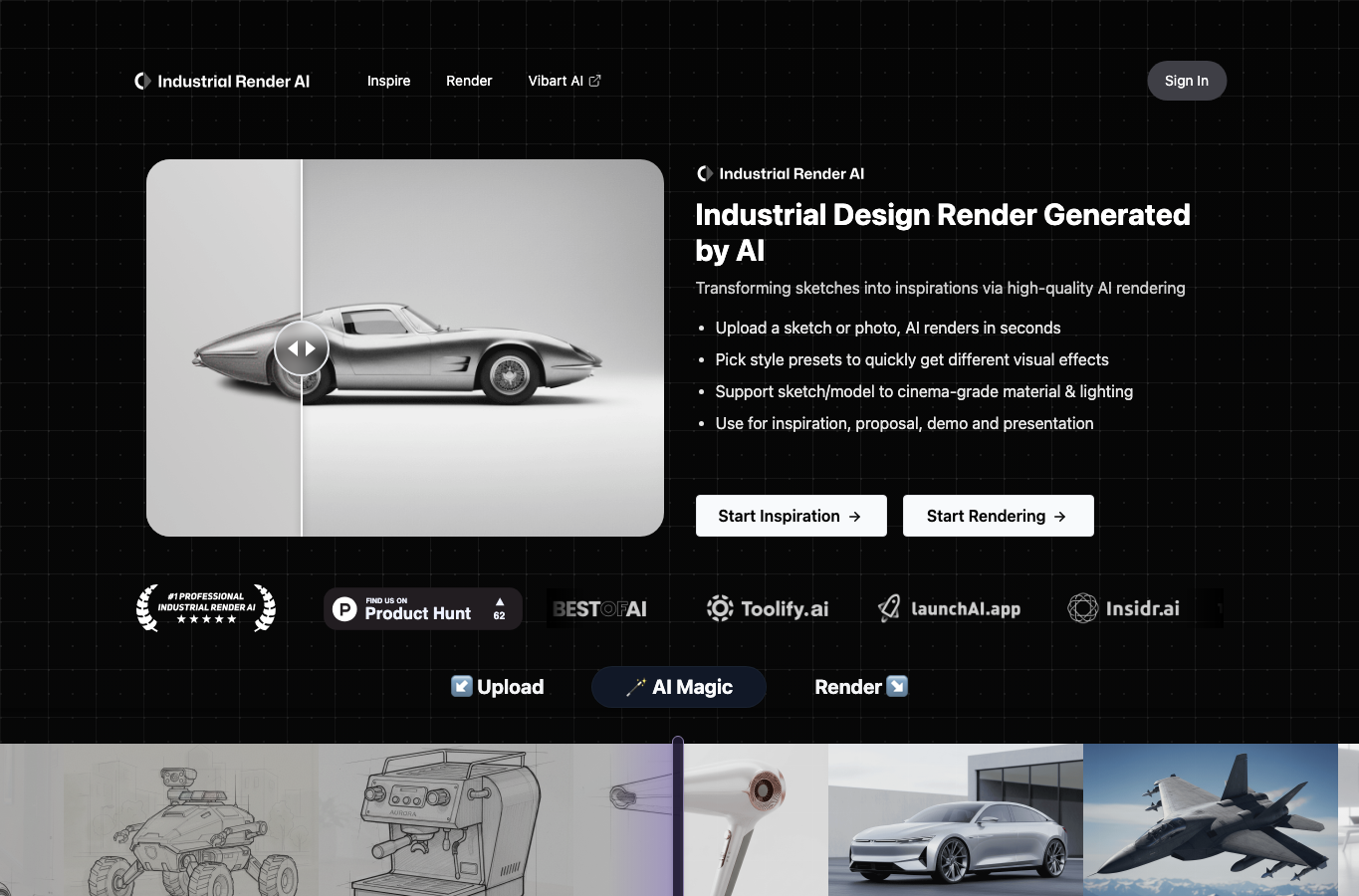Open the Product Hunt badge
1359x896 pixels.
pyautogui.click(x=423, y=608)
